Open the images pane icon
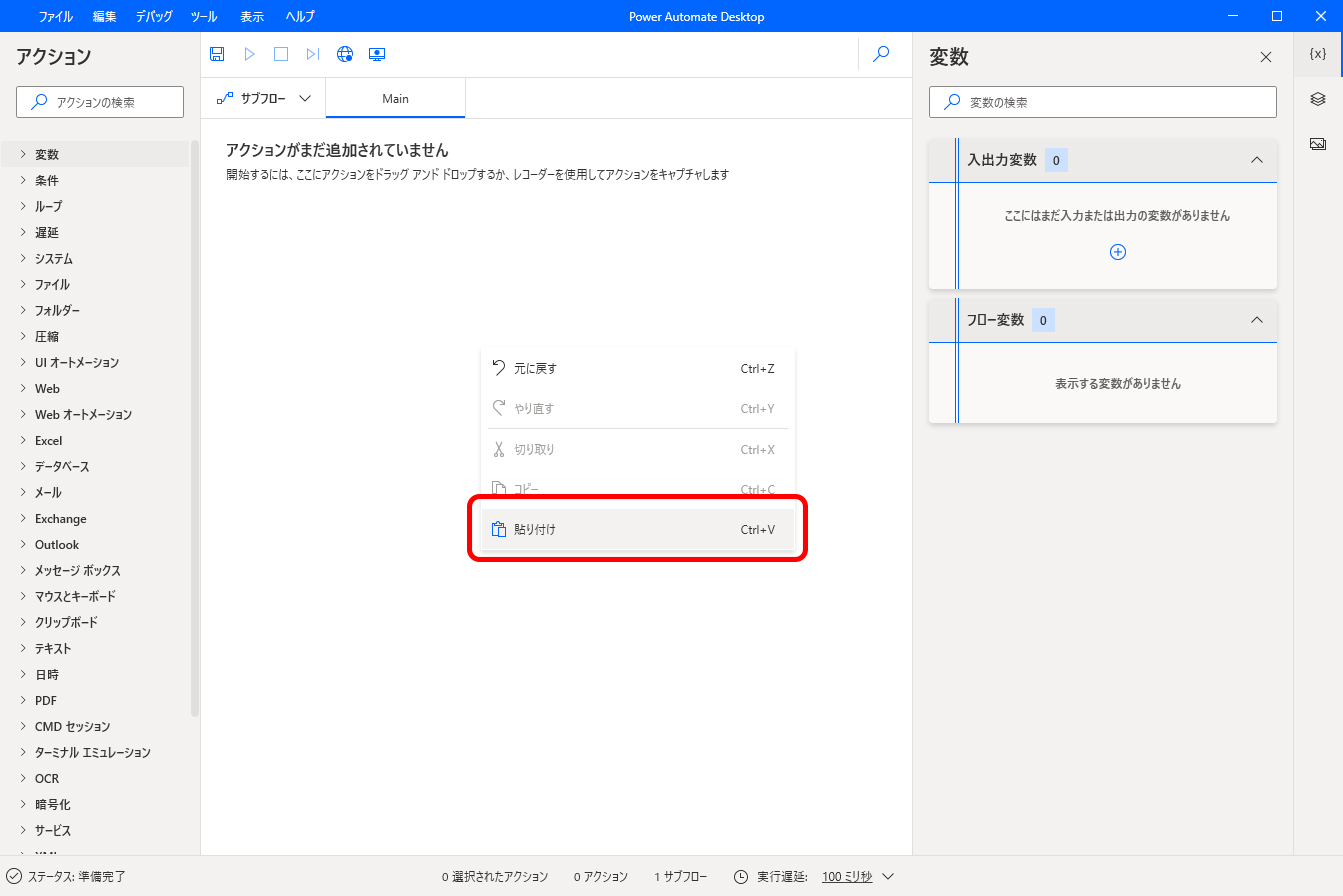The image size is (1343, 896). click(x=1318, y=144)
